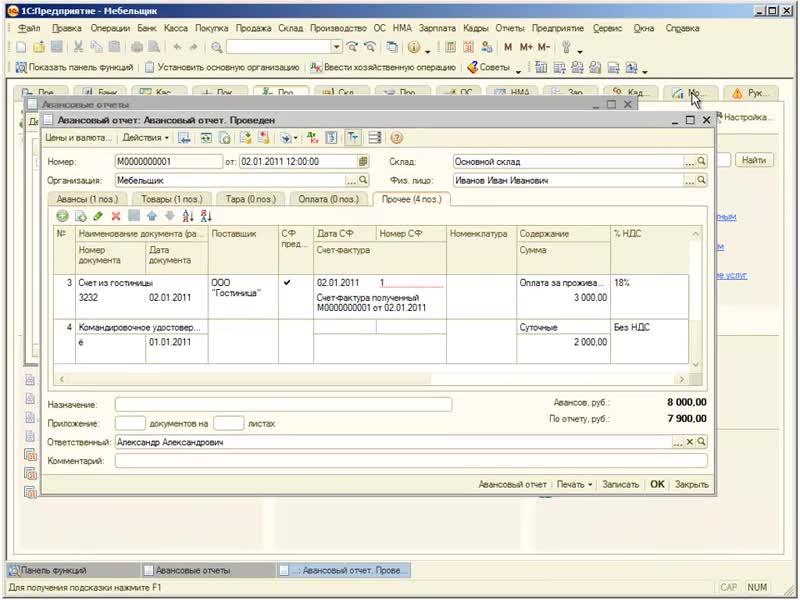Screen dimensions: 800x600
Task: Toggle the СФ предъявлен checkmark in row 3
Action: click(288, 283)
